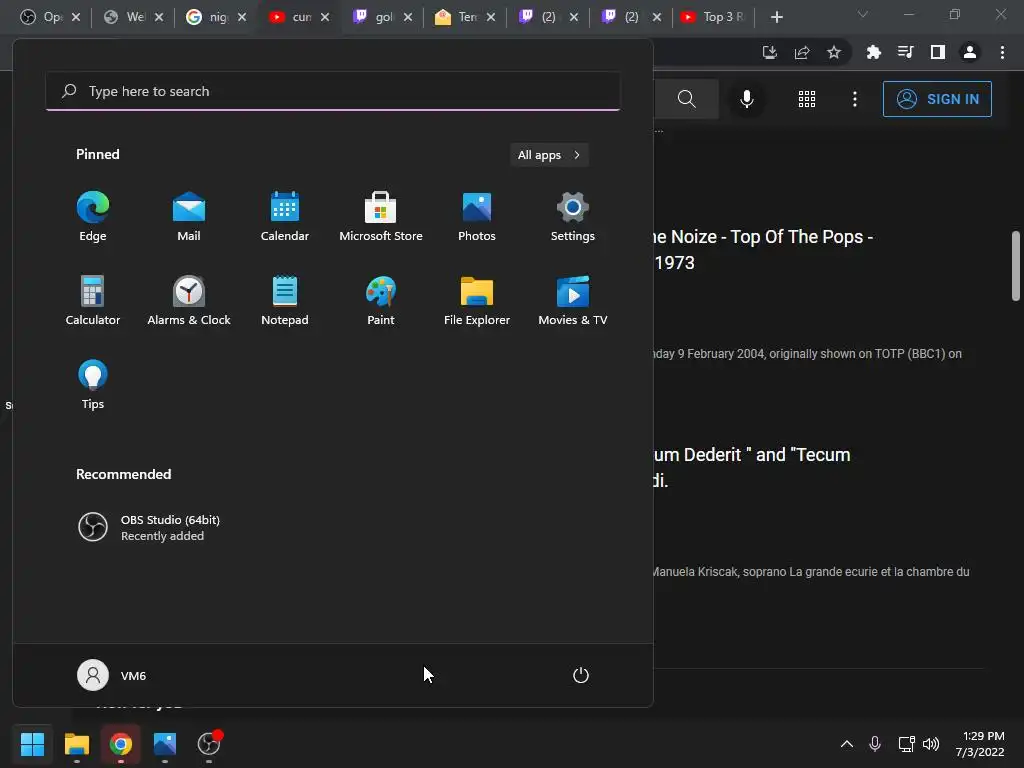
Task: Open Photos app from taskbar
Action: (165, 744)
